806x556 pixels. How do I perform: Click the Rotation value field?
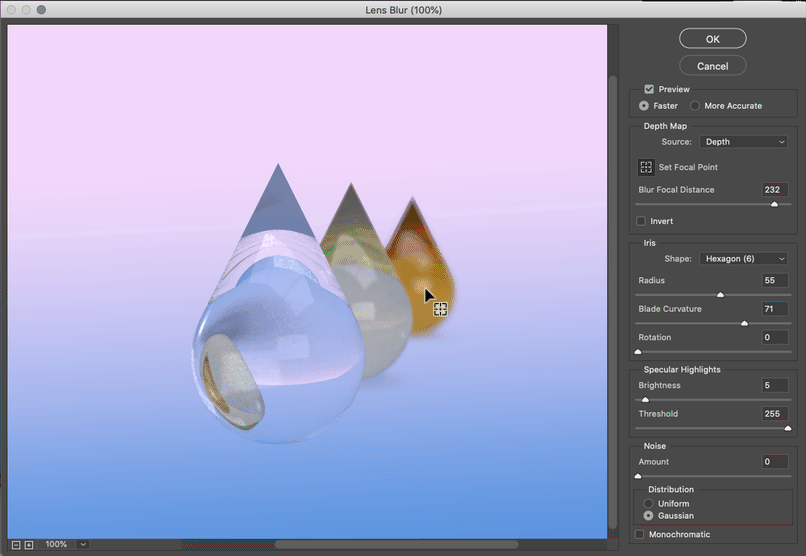[x=775, y=337]
